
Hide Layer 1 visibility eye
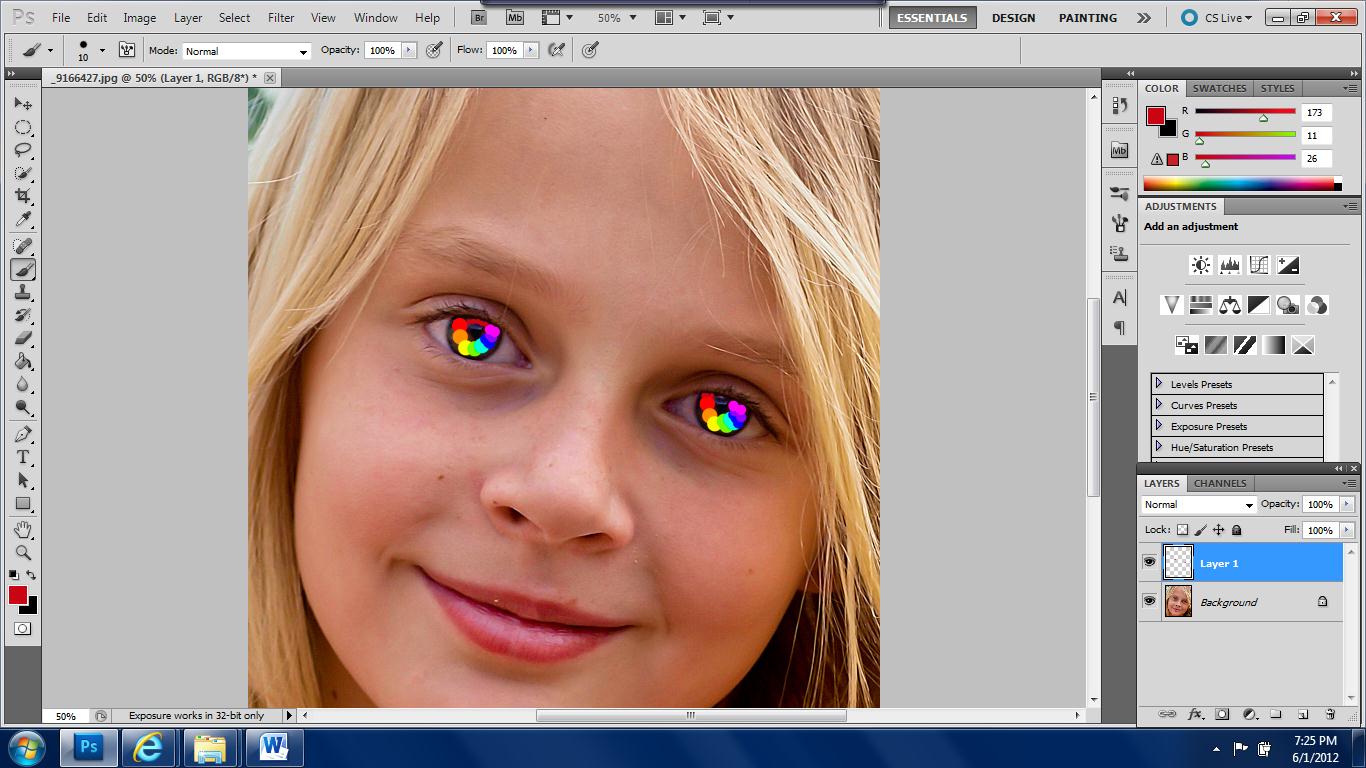point(1149,562)
